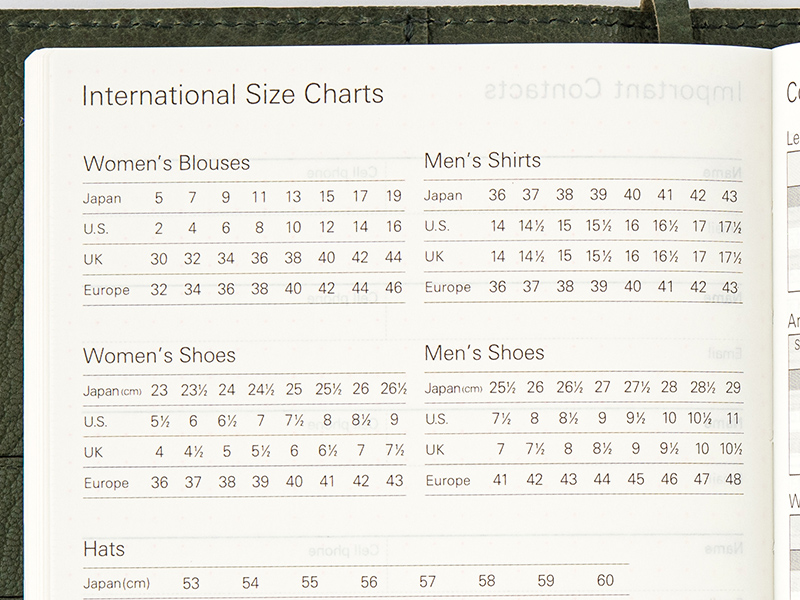Image resolution: width=800 pixels, height=600 pixels.
Task: Click the International Size Charts title
Action: click(x=232, y=95)
